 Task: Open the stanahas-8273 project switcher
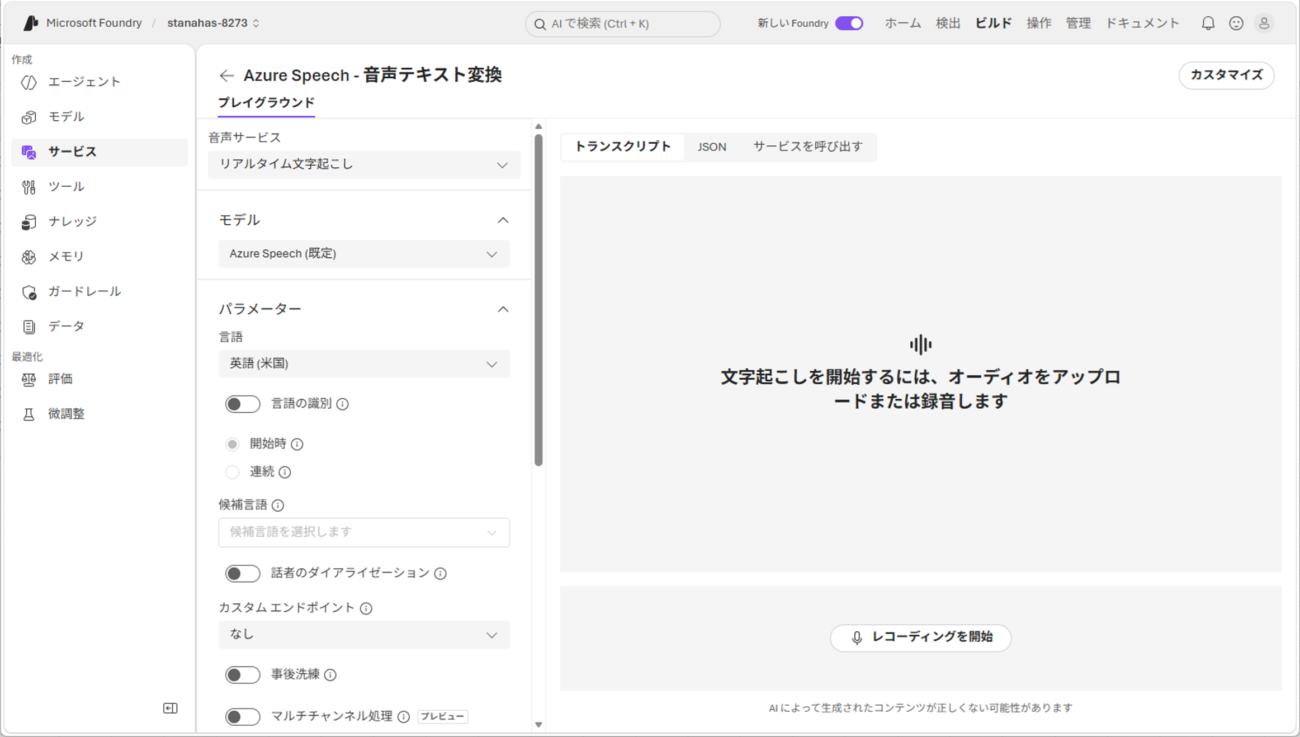click(213, 23)
